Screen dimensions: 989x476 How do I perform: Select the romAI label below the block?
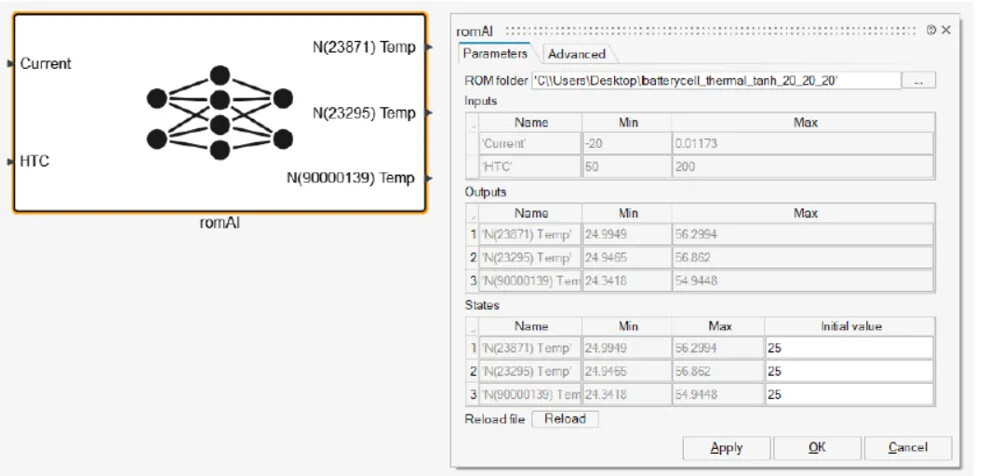220,223
